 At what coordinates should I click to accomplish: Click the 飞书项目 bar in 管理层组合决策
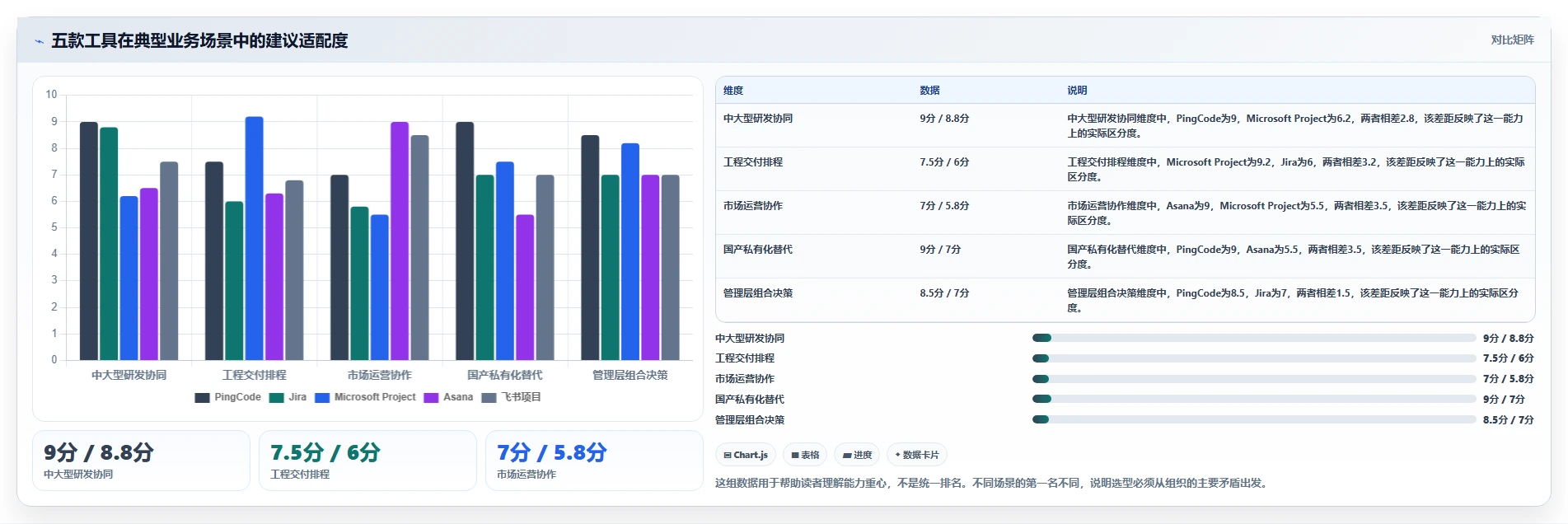point(671,268)
